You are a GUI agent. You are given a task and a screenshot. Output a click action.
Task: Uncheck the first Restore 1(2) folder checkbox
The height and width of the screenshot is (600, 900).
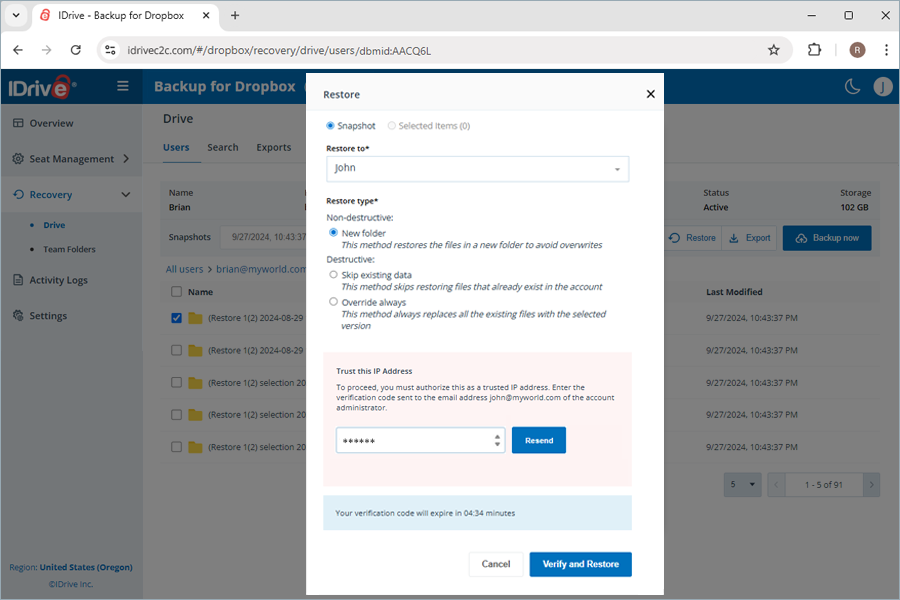click(176, 319)
